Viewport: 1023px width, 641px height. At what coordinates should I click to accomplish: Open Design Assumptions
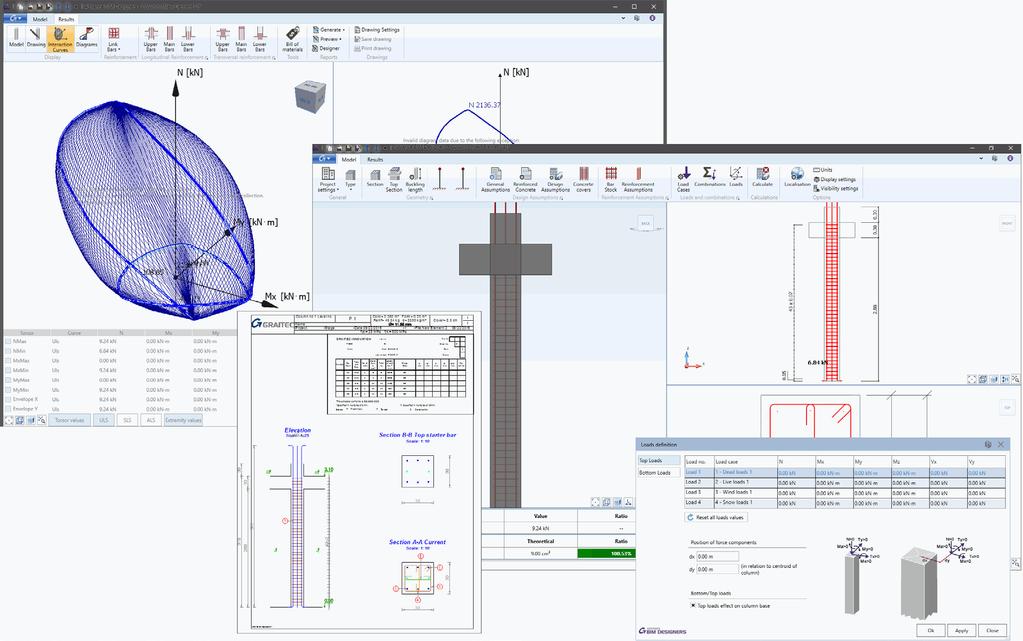tap(555, 180)
